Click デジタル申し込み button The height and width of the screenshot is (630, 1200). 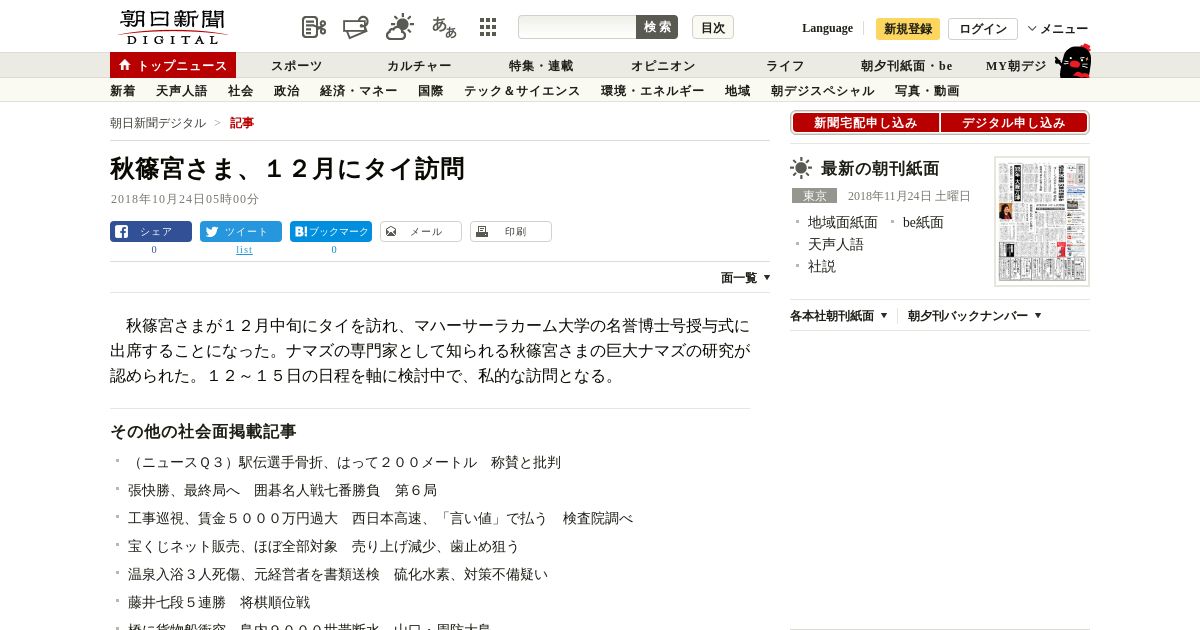click(x=1014, y=123)
